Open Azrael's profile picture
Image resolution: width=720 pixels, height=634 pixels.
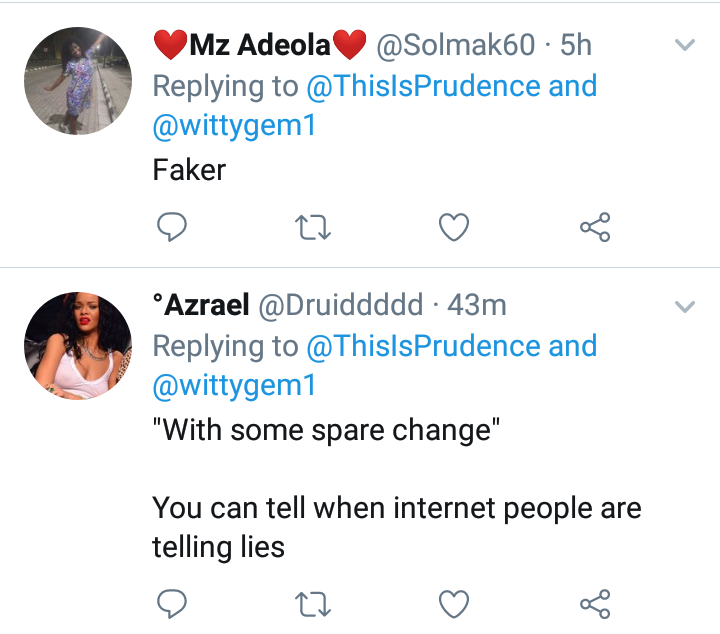(78, 342)
